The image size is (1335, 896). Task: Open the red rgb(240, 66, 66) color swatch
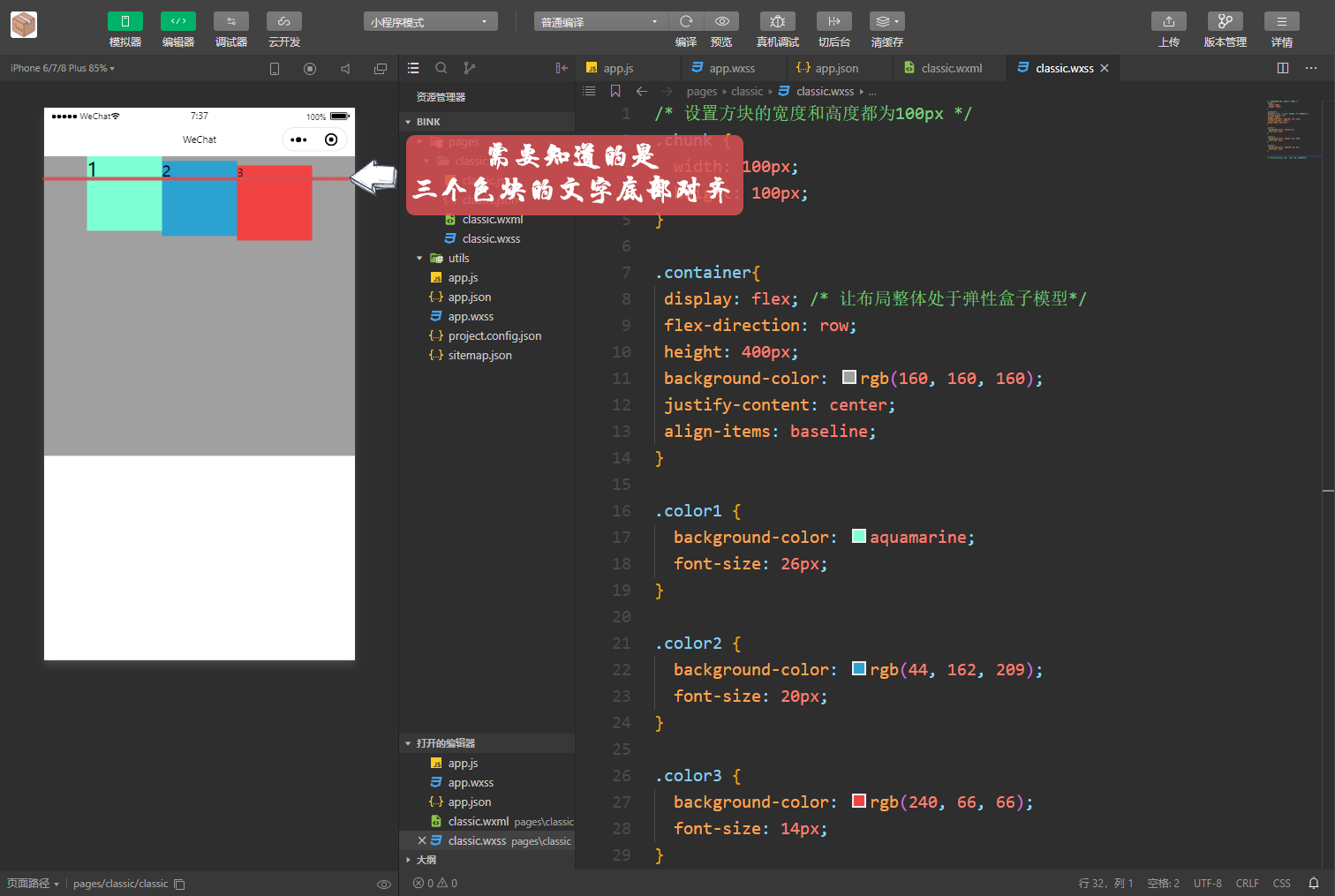pos(859,801)
